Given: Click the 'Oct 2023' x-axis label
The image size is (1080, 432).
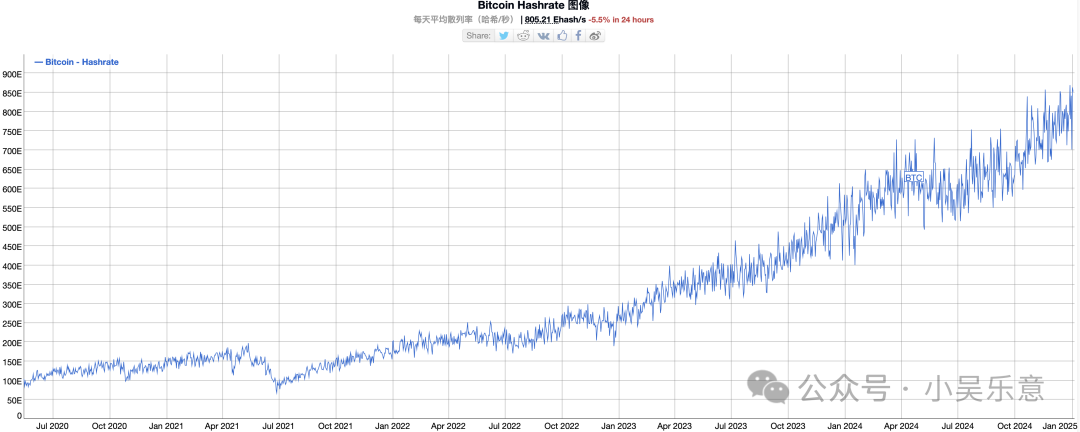Looking at the screenshot, I should pos(787,426).
